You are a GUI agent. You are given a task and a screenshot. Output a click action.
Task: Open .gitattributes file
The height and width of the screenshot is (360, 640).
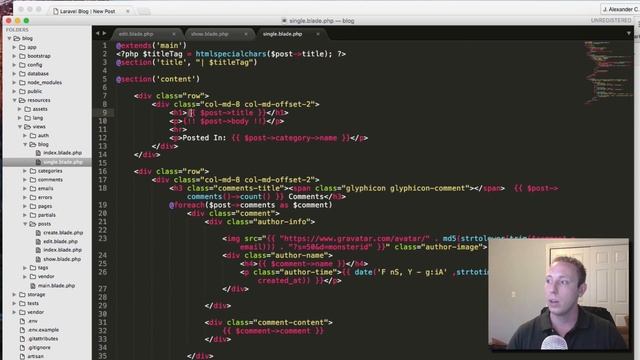point(43,339)
